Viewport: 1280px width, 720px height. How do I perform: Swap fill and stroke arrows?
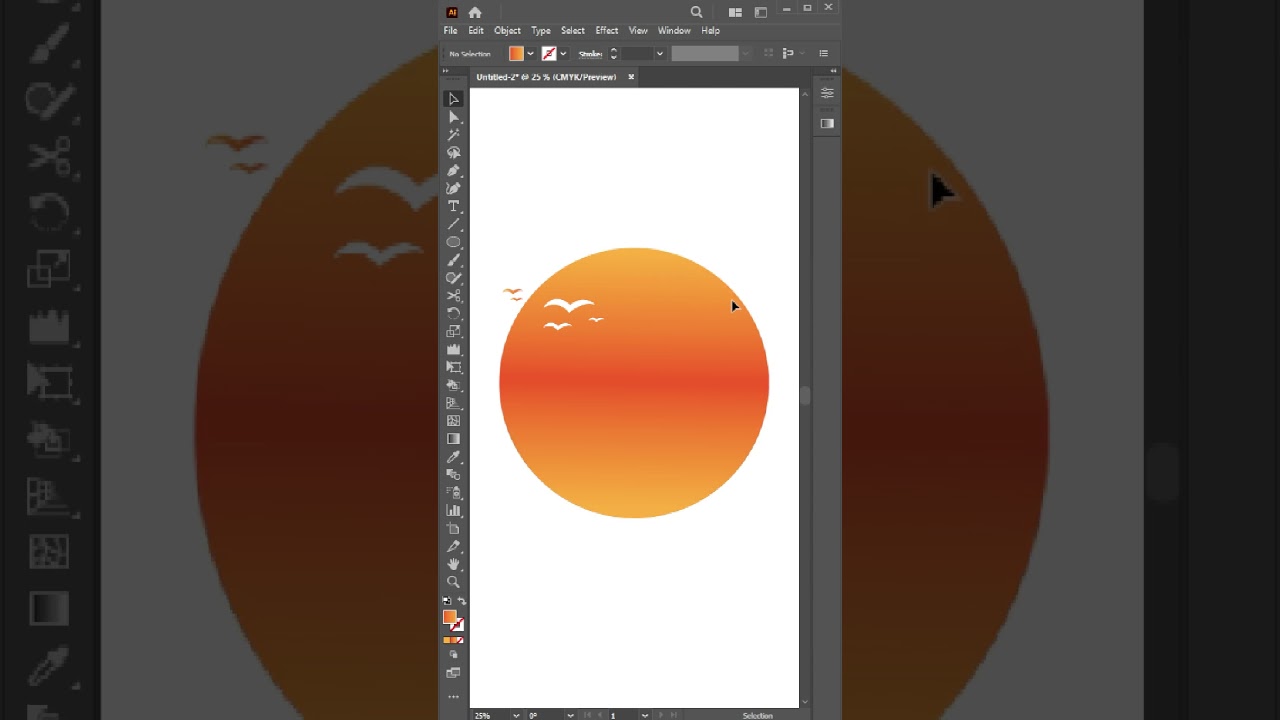tap(461, 601)
